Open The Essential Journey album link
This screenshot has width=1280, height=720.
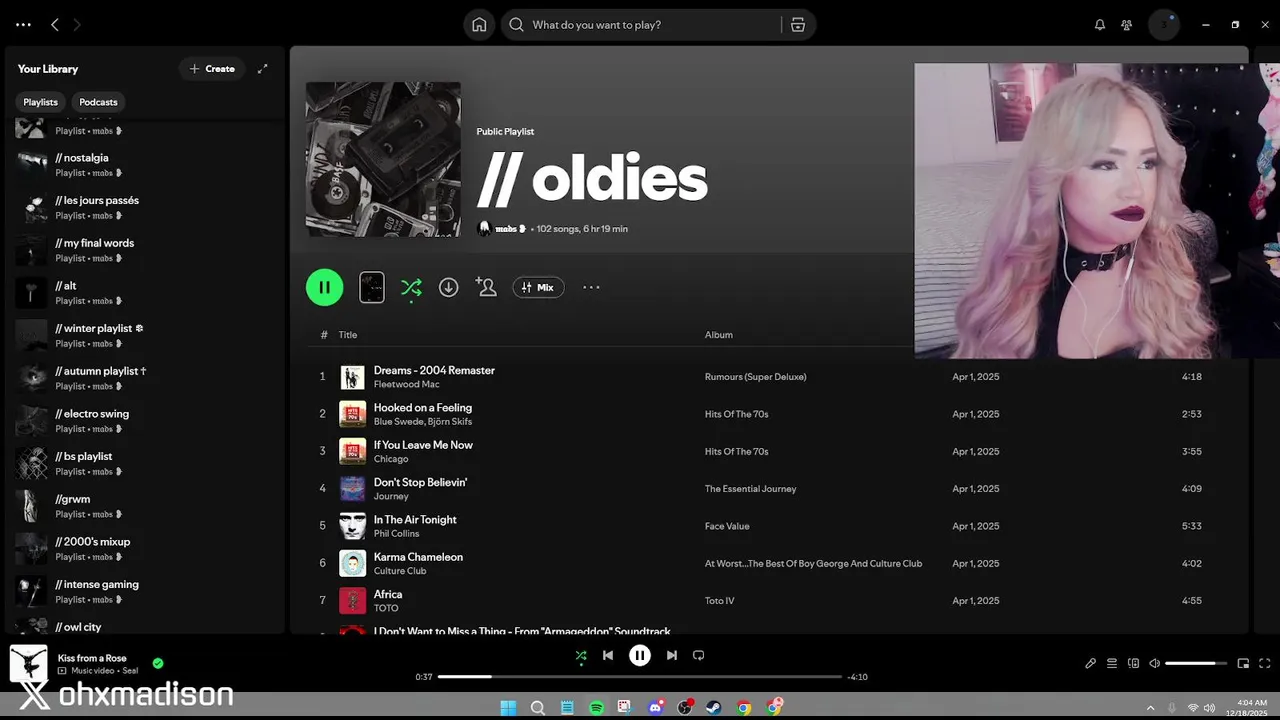coord(750,489)
